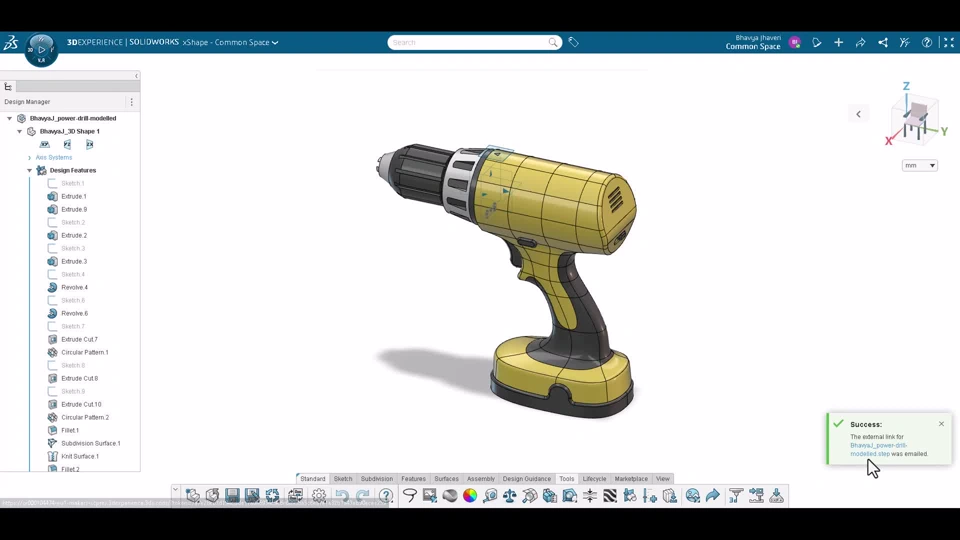Switch to the Standard tab
The width and height of the screenshot is (960, 540).
[313, 479]
